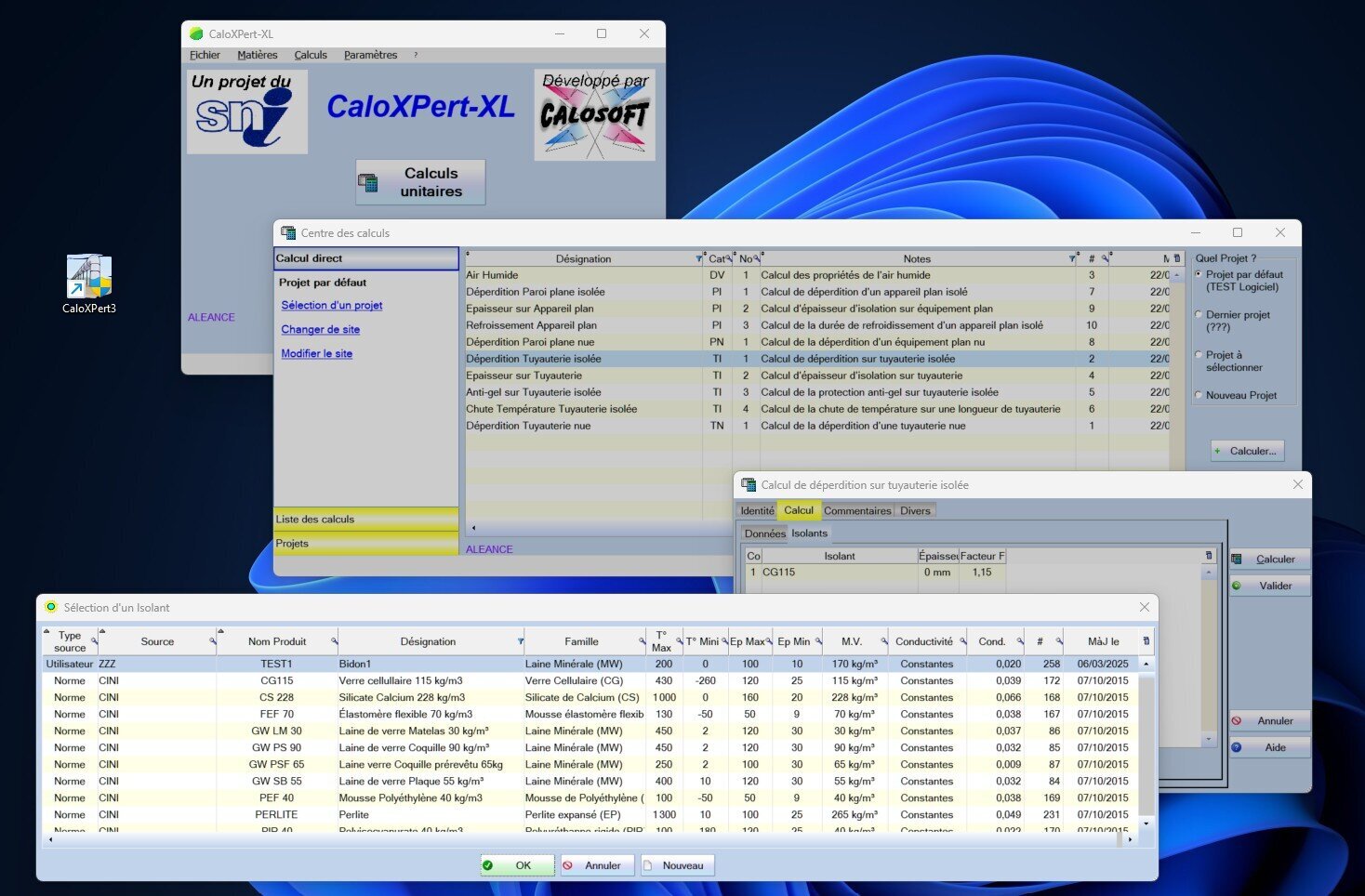Select the Epaisseur sur Tuyauterie row

pos(817,376)
